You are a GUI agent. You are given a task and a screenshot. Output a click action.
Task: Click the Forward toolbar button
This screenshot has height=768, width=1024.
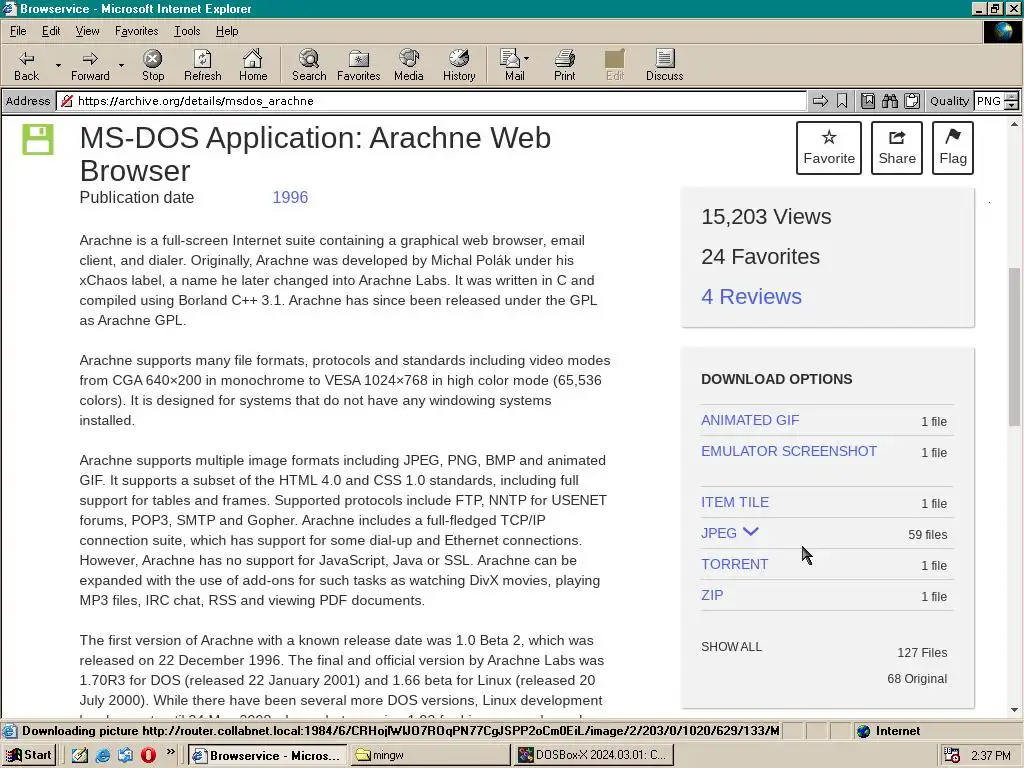90,65
